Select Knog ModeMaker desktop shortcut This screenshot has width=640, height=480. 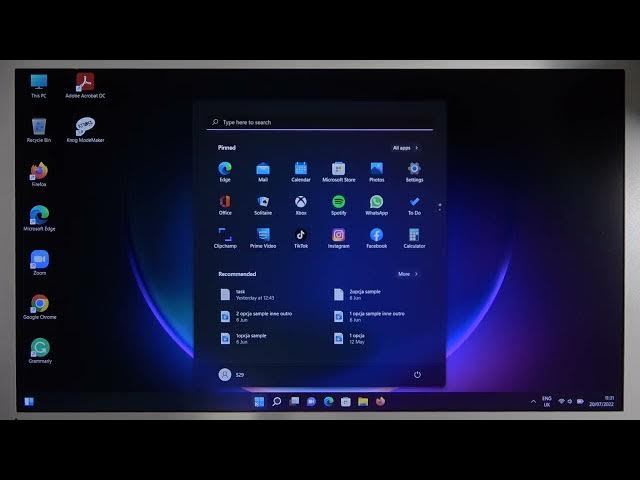pyautogui.click(x=85, y=130)
